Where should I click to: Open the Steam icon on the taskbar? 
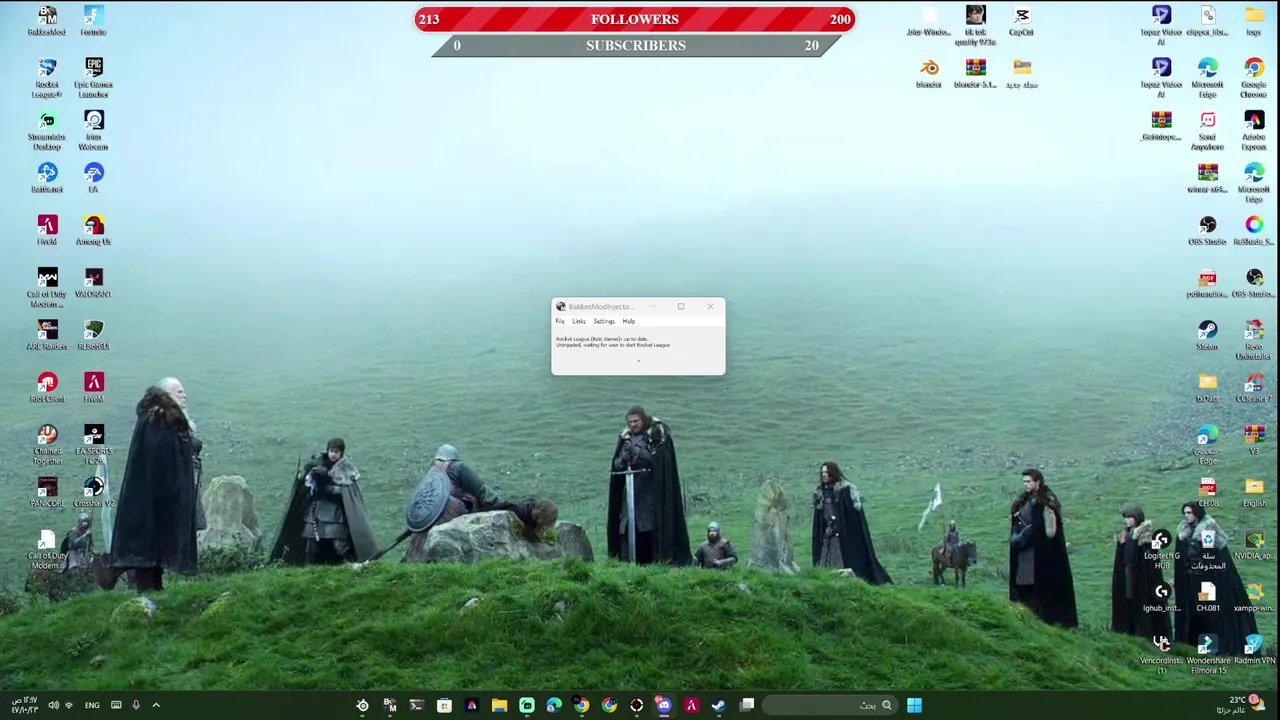coord(718,705)
